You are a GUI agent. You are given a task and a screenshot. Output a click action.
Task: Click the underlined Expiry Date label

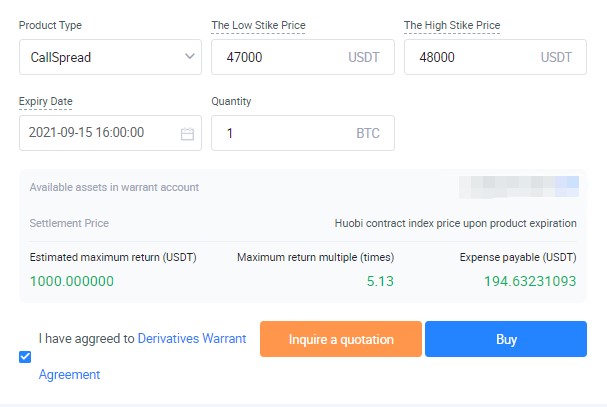point(46,101)
